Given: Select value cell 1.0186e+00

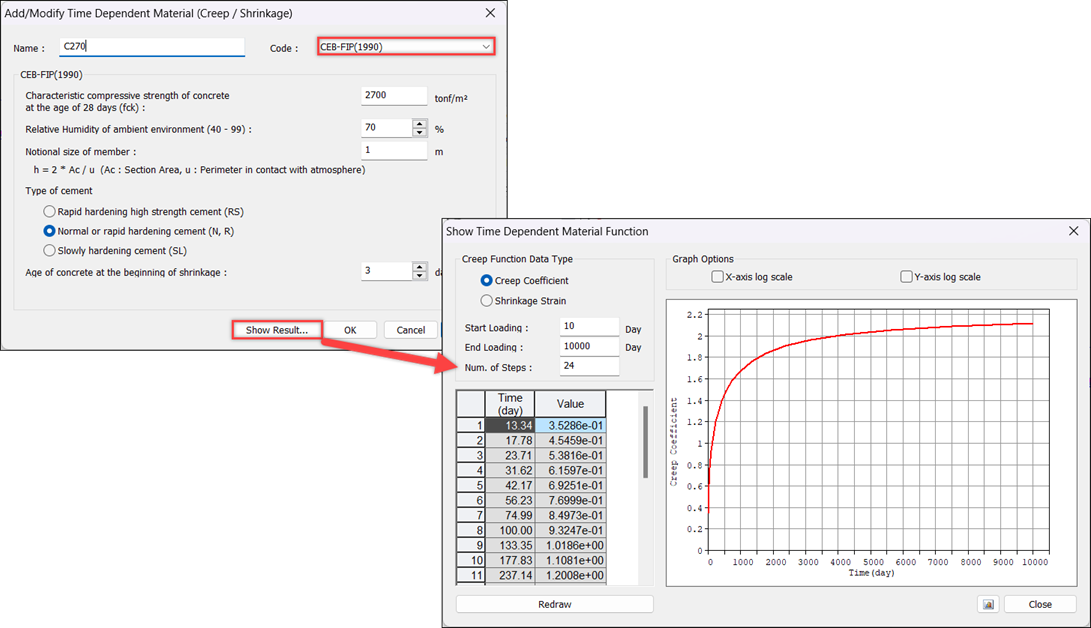Looking at the screenshot, I should pos(570,545).
